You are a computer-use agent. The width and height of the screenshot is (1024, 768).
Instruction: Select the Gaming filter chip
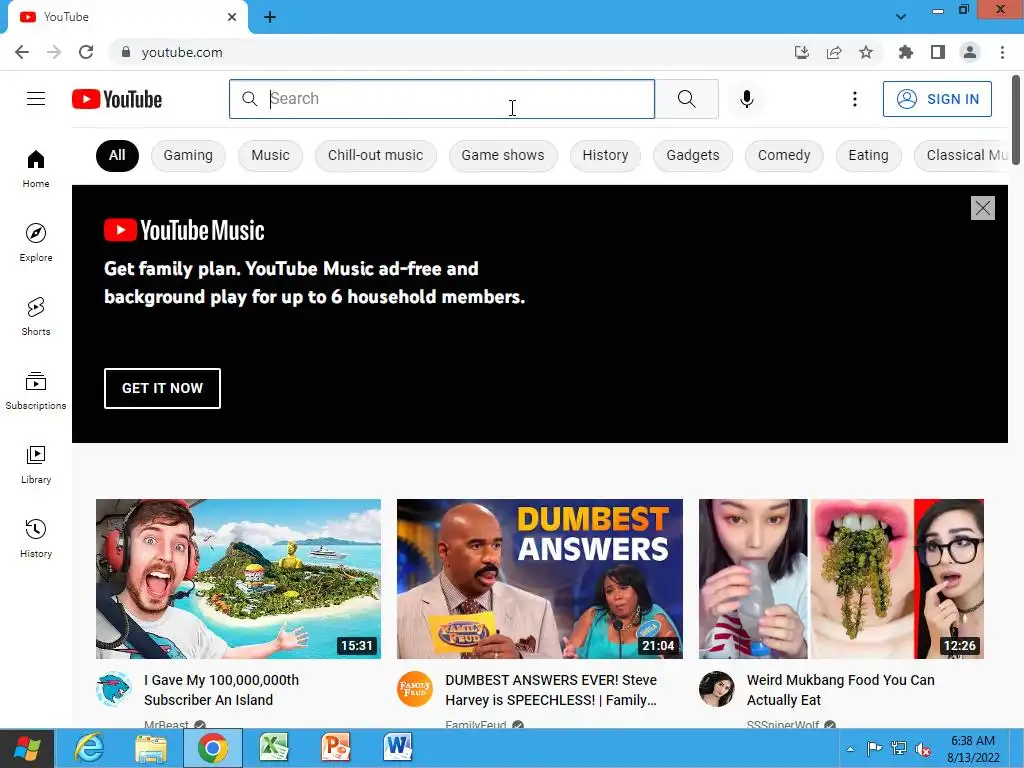188,155
